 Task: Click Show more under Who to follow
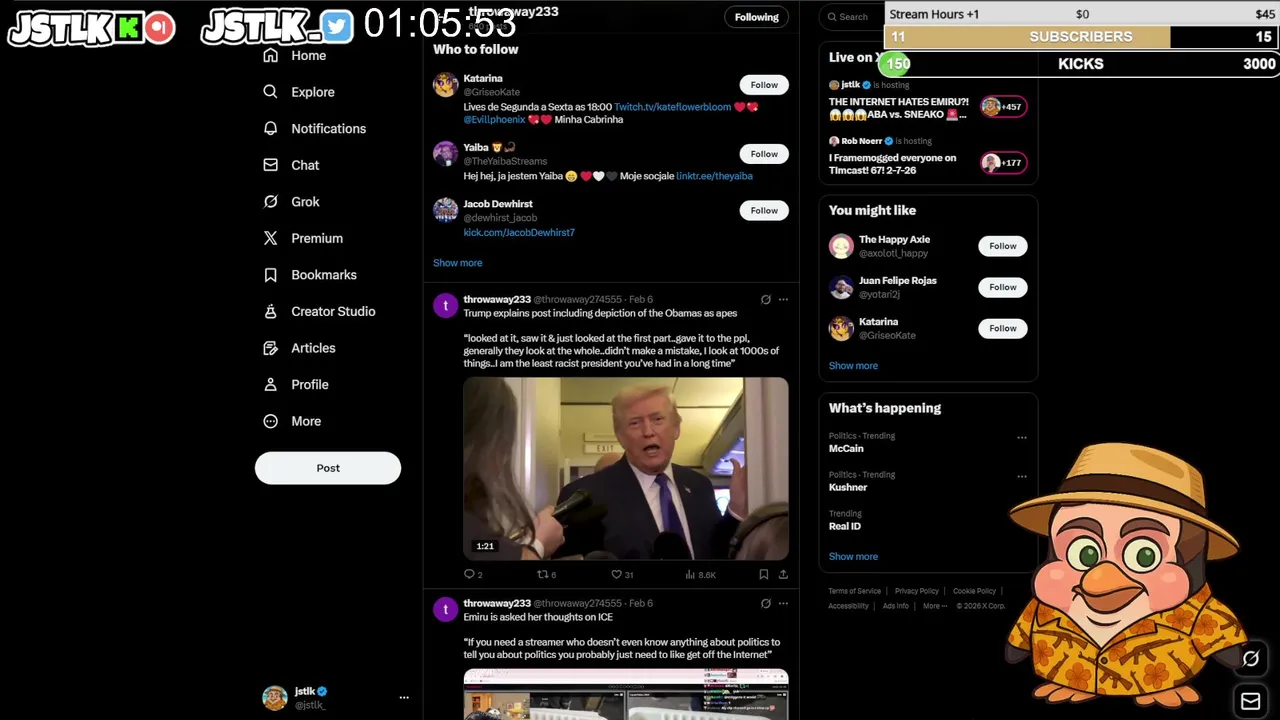click(457, 263)
